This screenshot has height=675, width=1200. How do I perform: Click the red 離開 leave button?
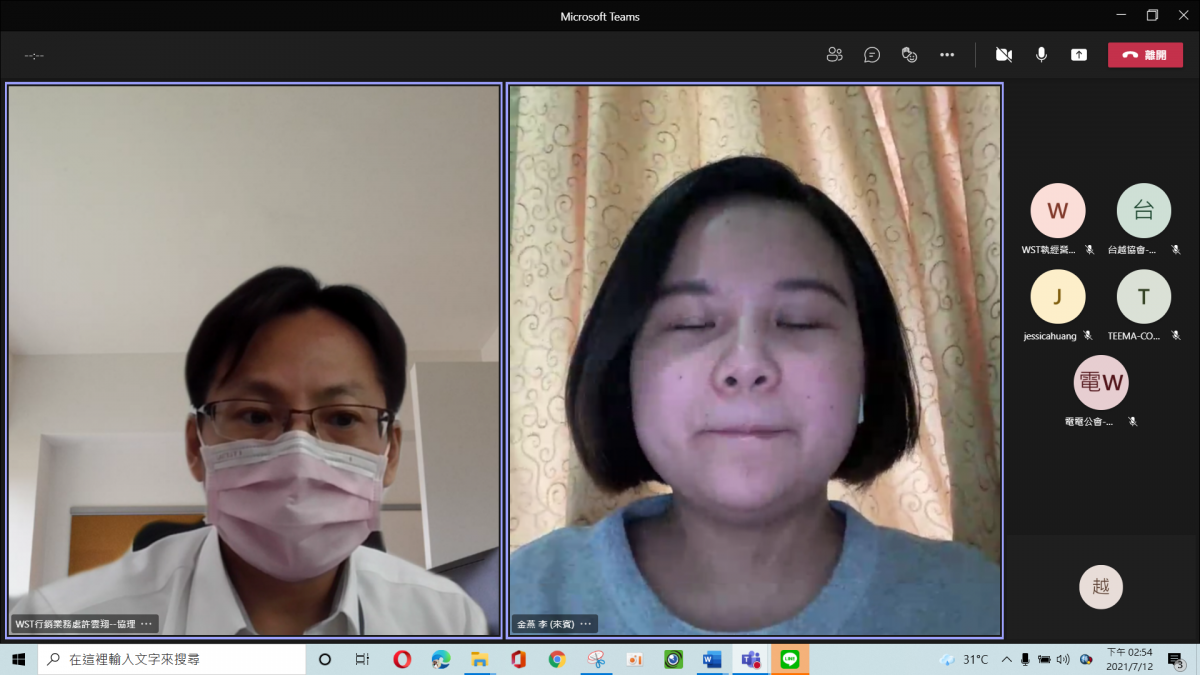pos(1145,55)
